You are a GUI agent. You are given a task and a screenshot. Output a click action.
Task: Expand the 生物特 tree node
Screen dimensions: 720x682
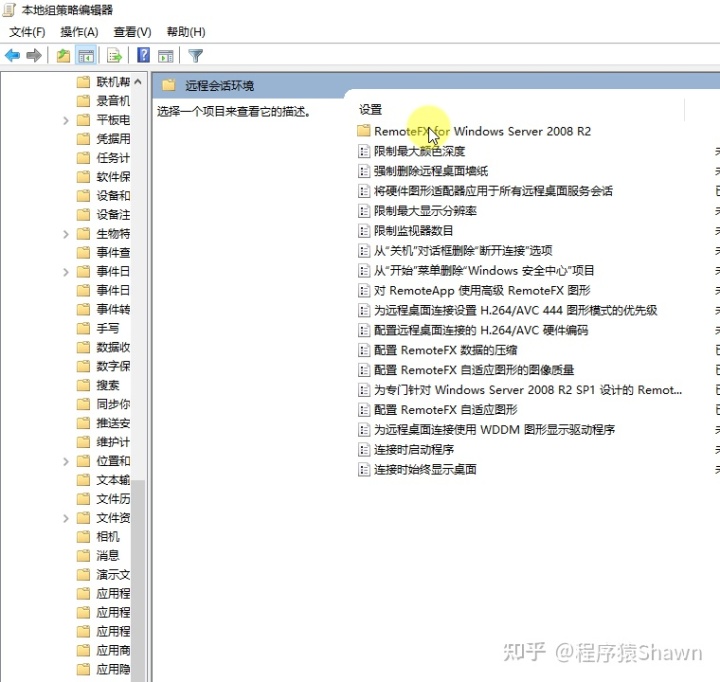point(66,234)
